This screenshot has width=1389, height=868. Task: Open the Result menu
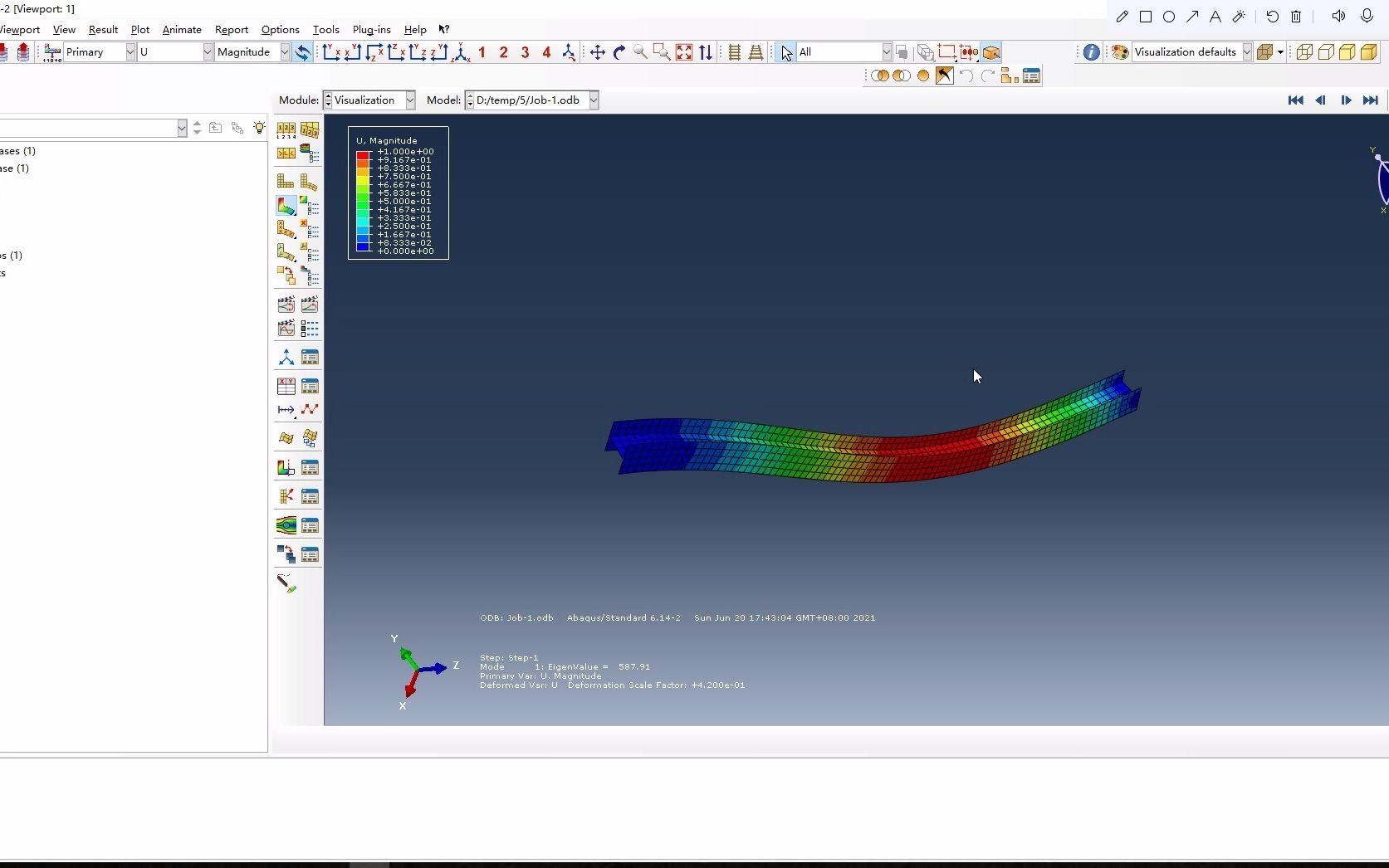[x=103, y=29]
